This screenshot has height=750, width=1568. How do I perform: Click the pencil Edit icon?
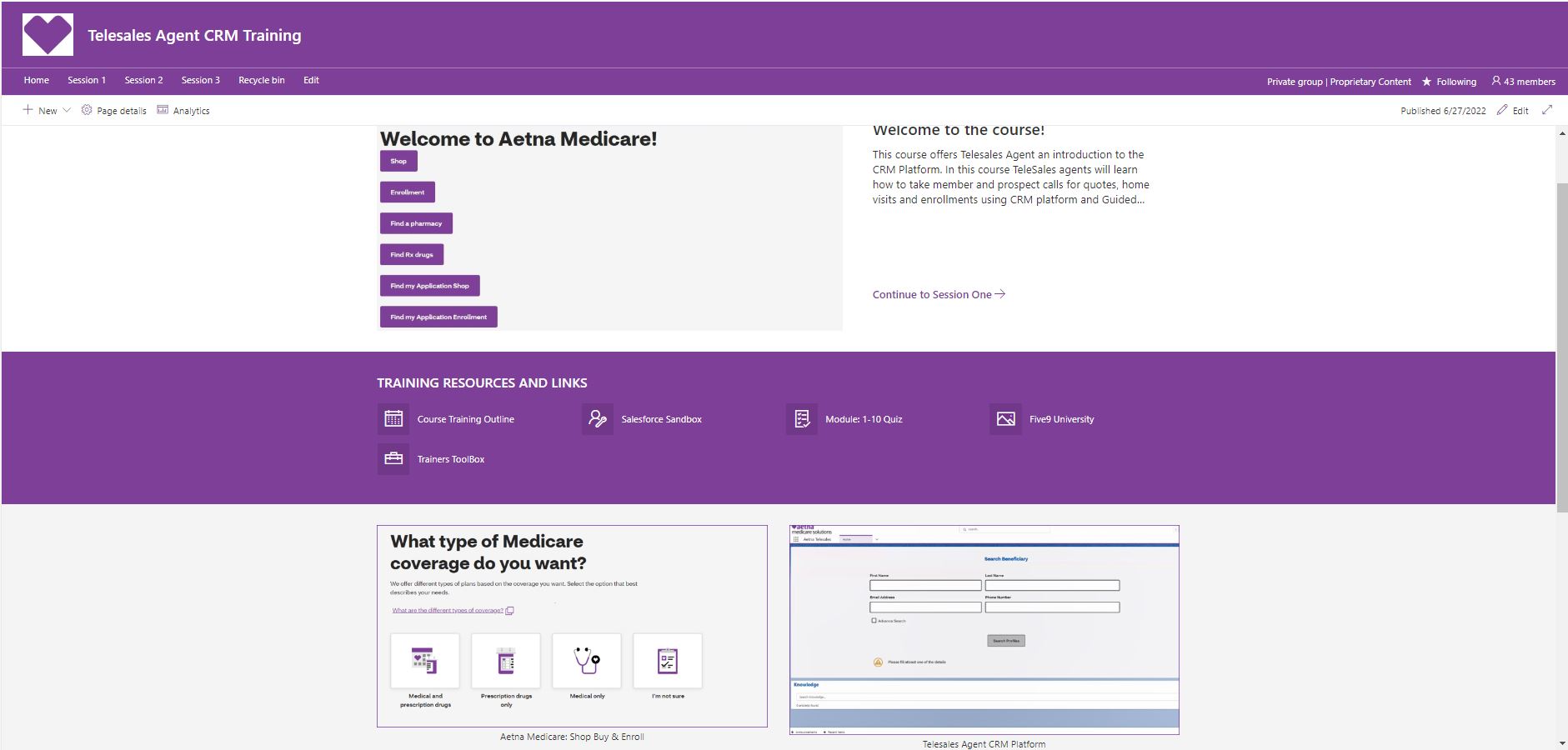point(1502,110)
